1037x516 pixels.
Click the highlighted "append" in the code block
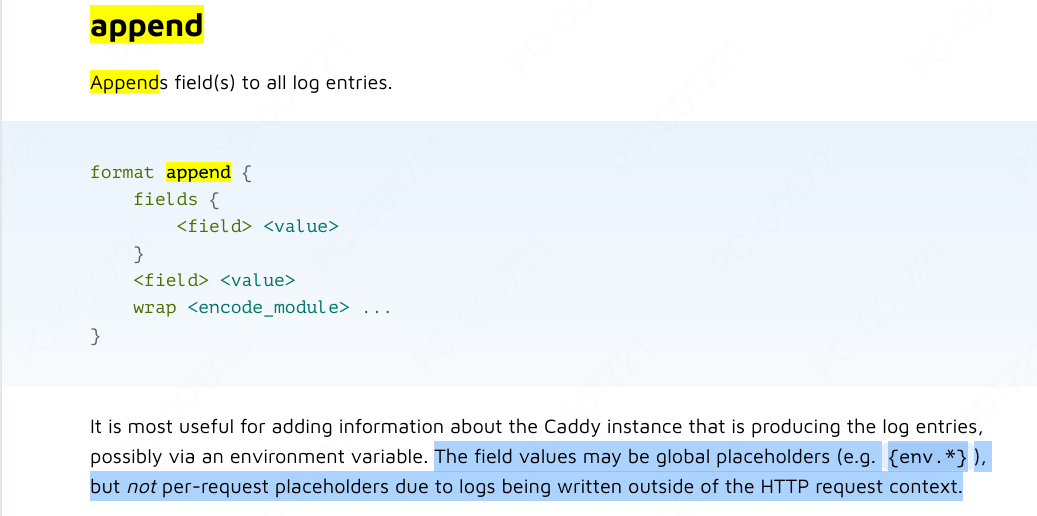[198, 172]
